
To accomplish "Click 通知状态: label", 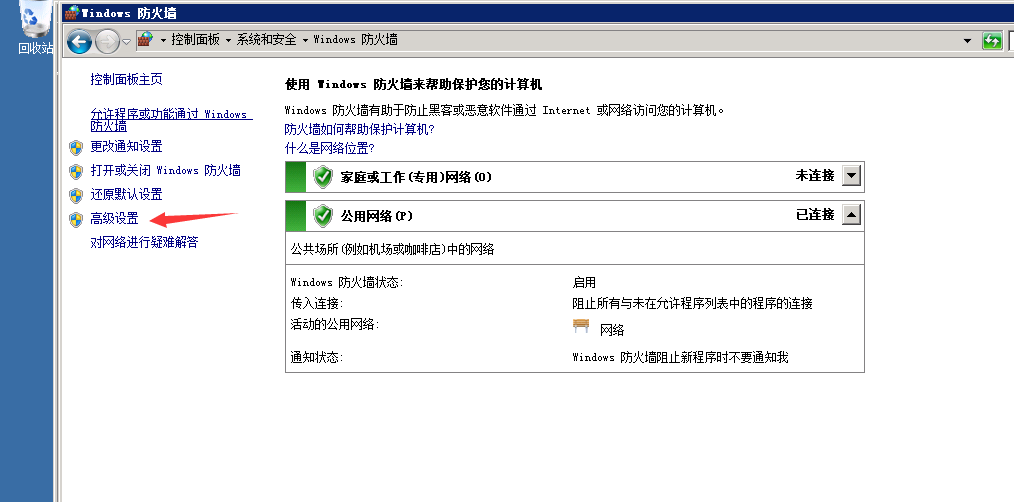I will coord(317,357).
